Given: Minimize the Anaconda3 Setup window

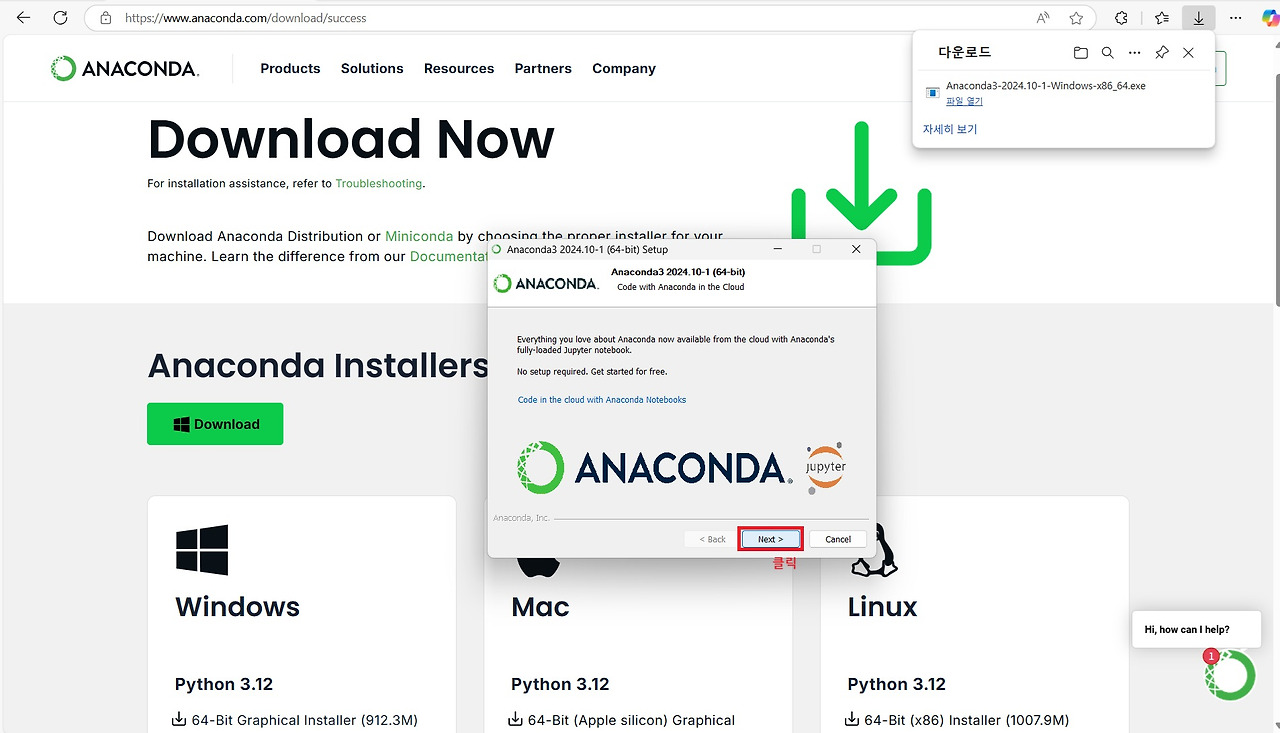Looking at the screenshot, I should click(777, 249).
